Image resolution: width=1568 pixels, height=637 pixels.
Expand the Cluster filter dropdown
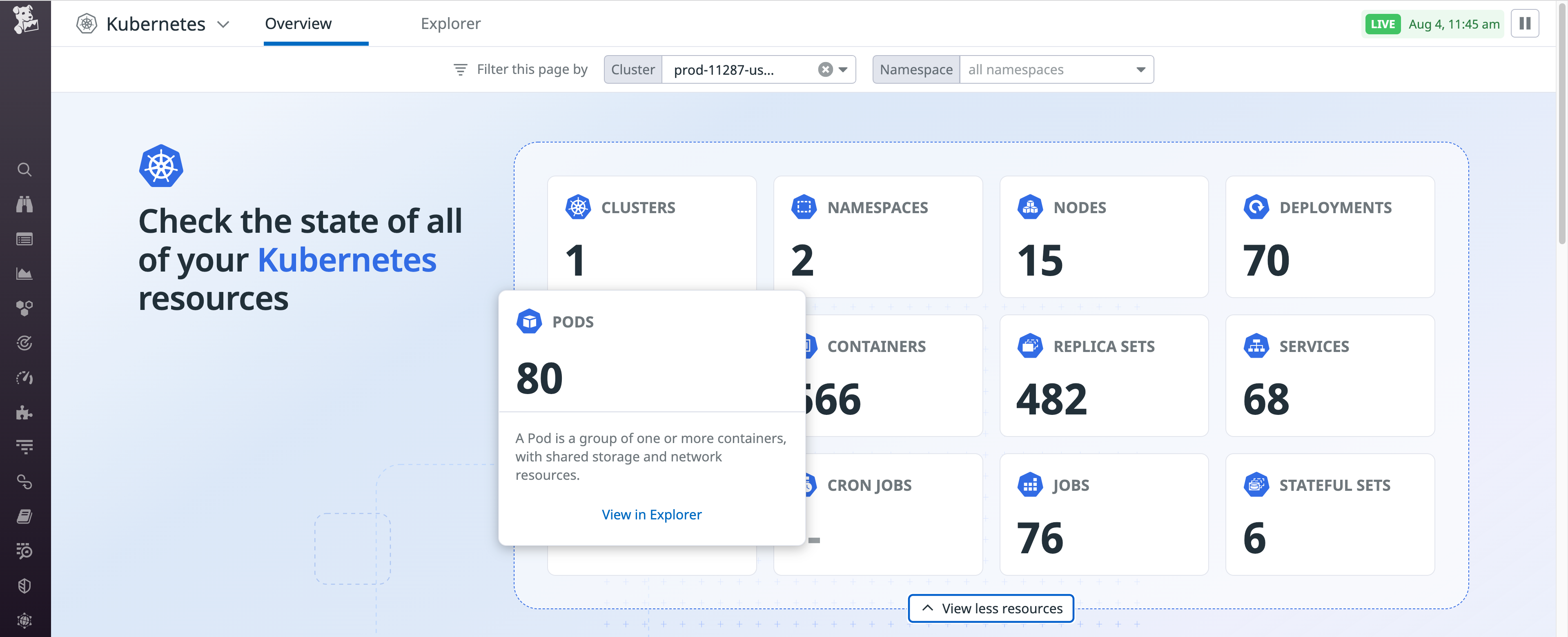click(843, 69)
